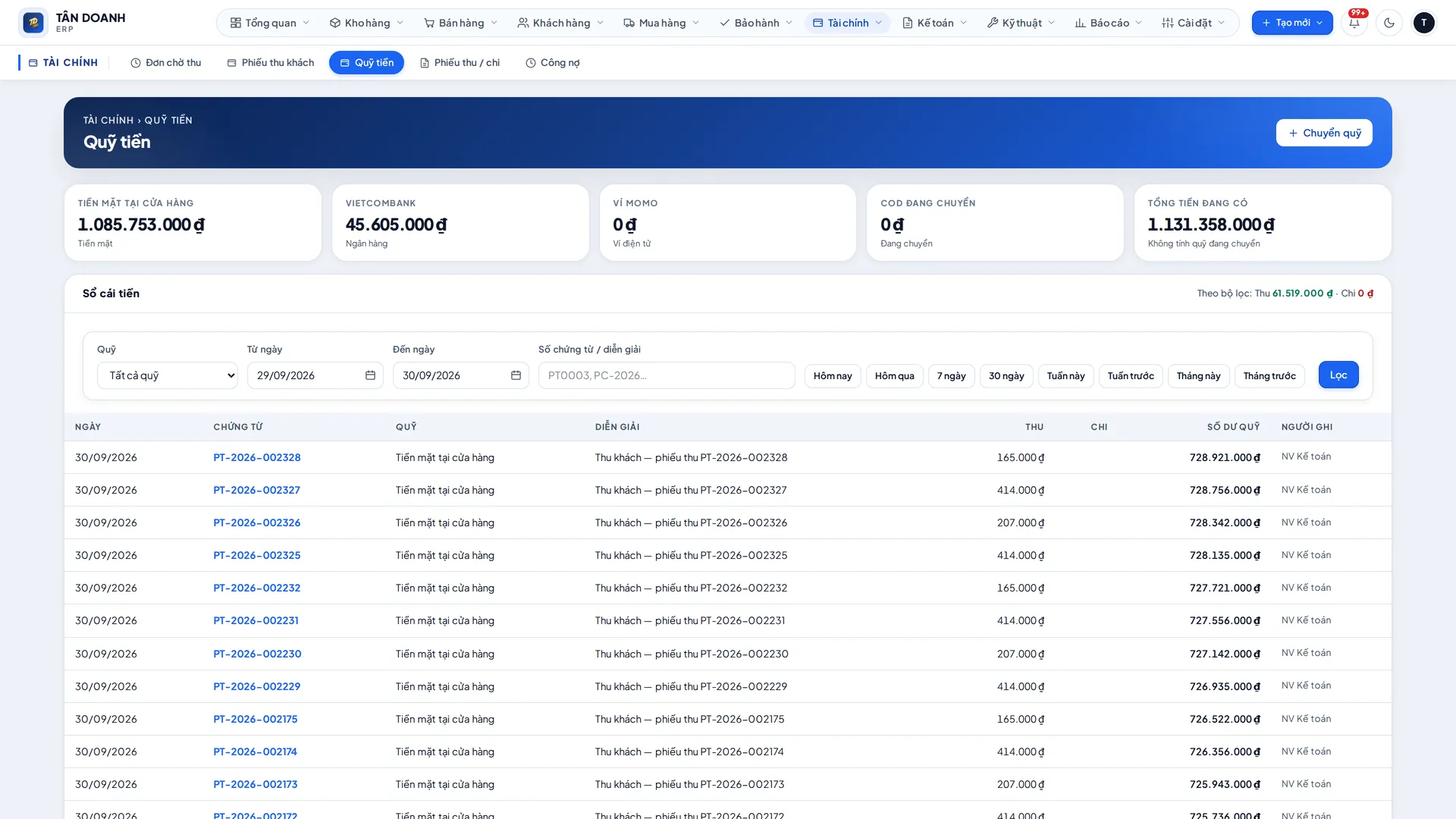Image resolution: width=1456 pixels, height=819 pixels.
Task: Click the Chuyển quỹ button
Action: (1323, 133)
